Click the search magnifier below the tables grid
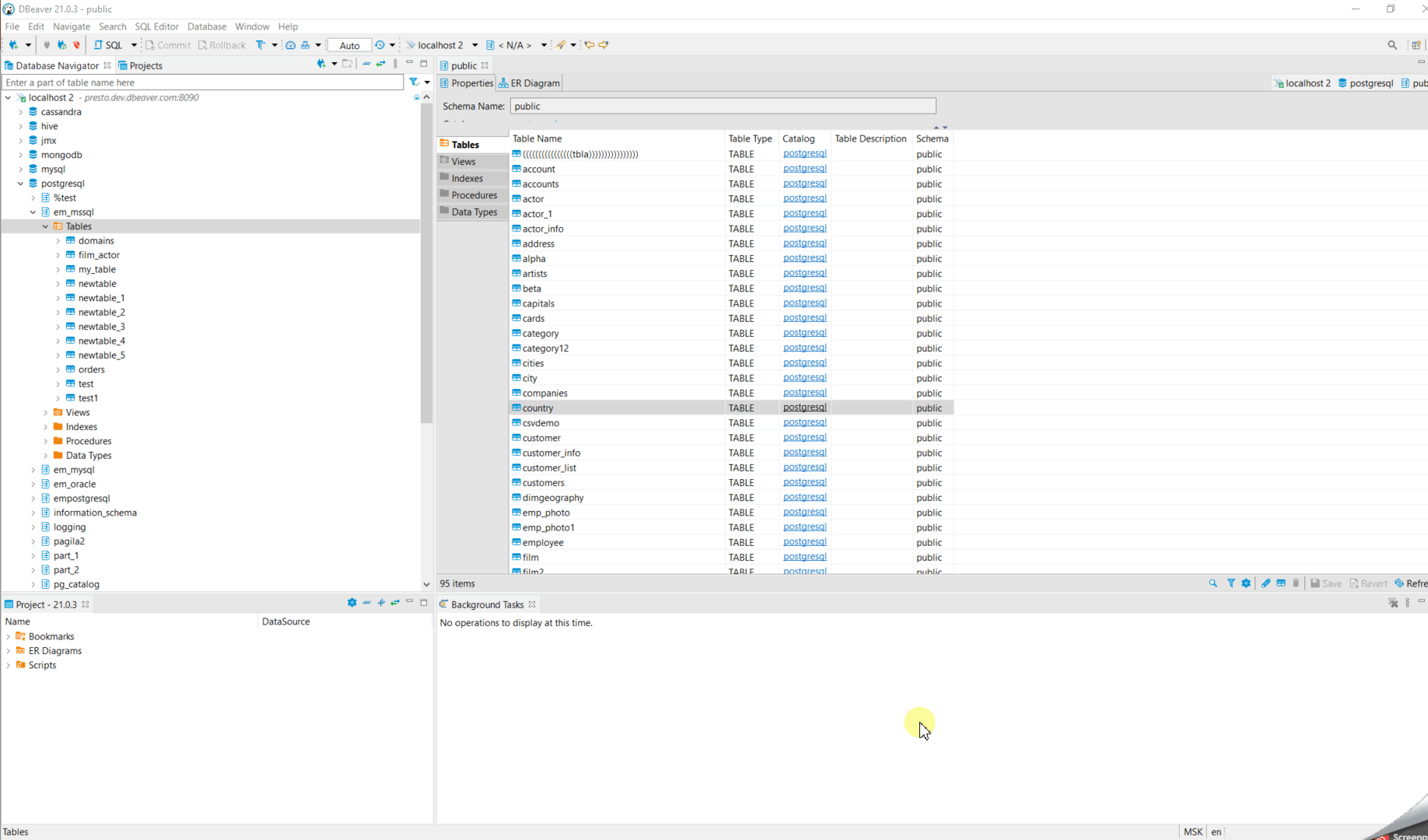1428x840 pixels. coord(1213,583)
